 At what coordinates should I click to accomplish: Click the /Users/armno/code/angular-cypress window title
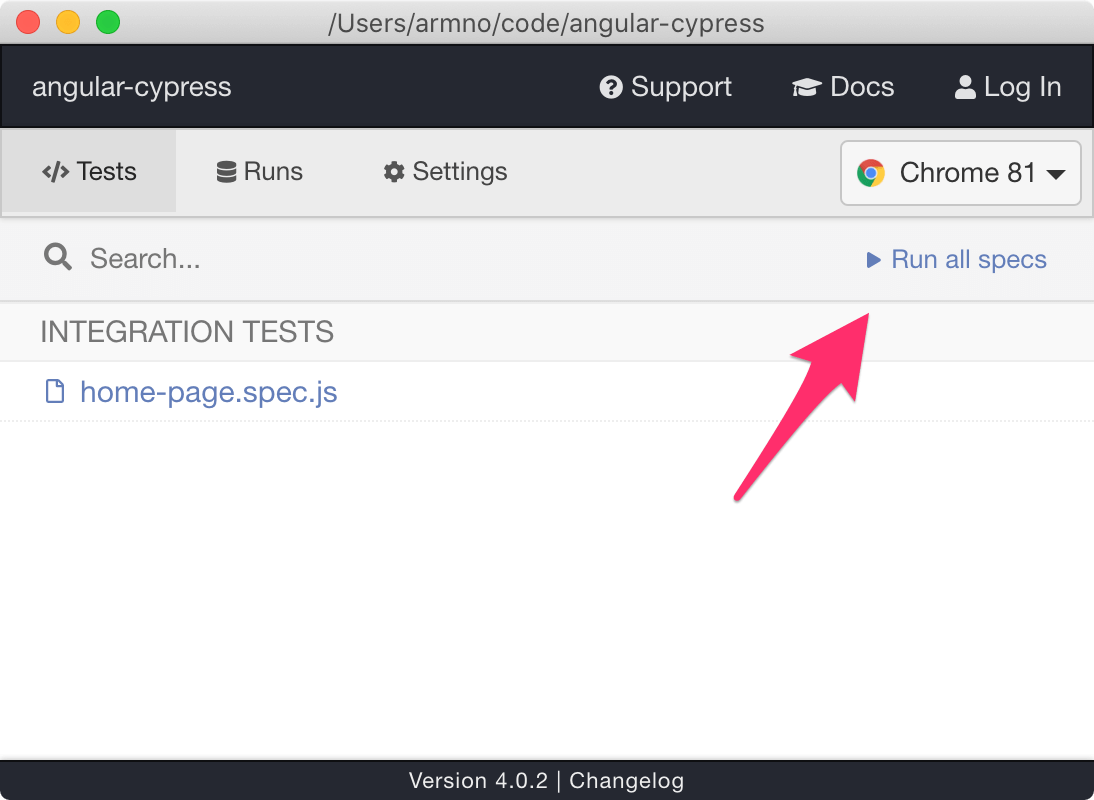(546, 23)
